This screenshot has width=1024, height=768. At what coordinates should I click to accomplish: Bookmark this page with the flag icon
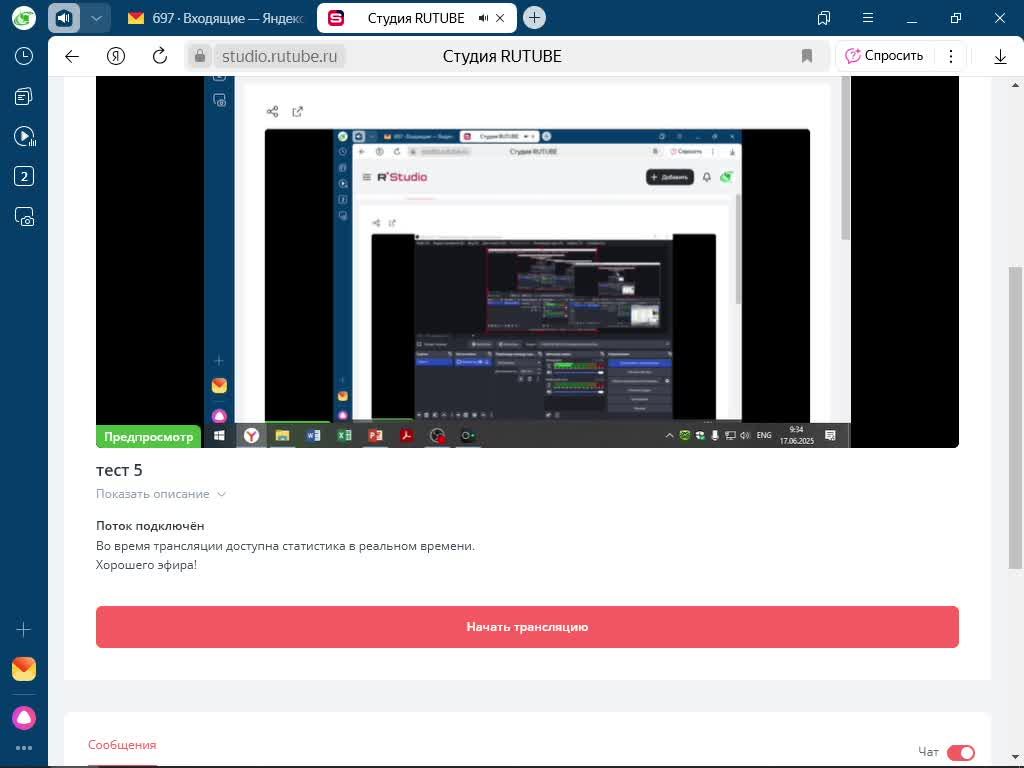807,56
